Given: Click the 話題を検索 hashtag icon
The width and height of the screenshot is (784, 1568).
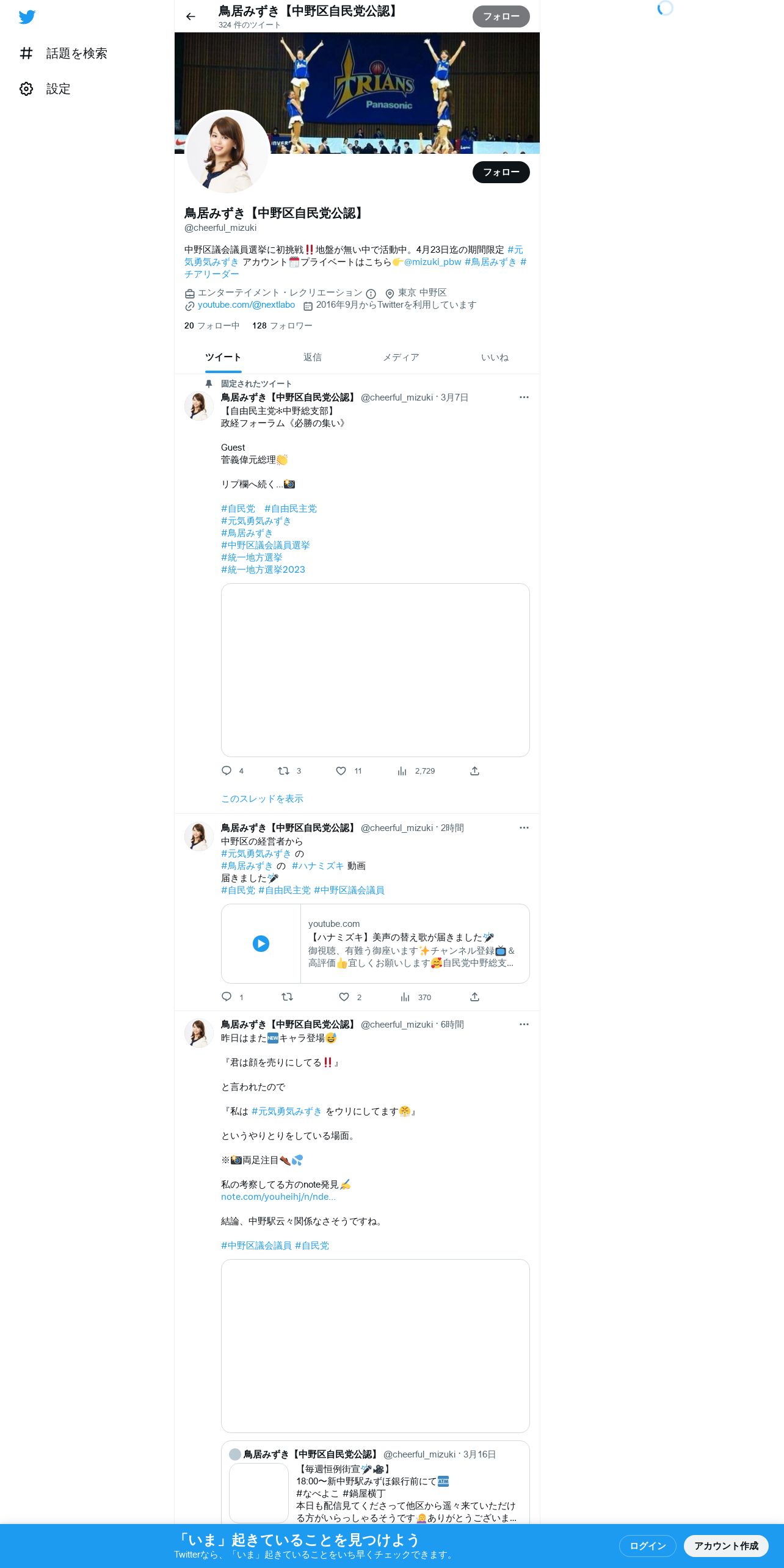Looking at the screenshot, I should coord(26,54).
